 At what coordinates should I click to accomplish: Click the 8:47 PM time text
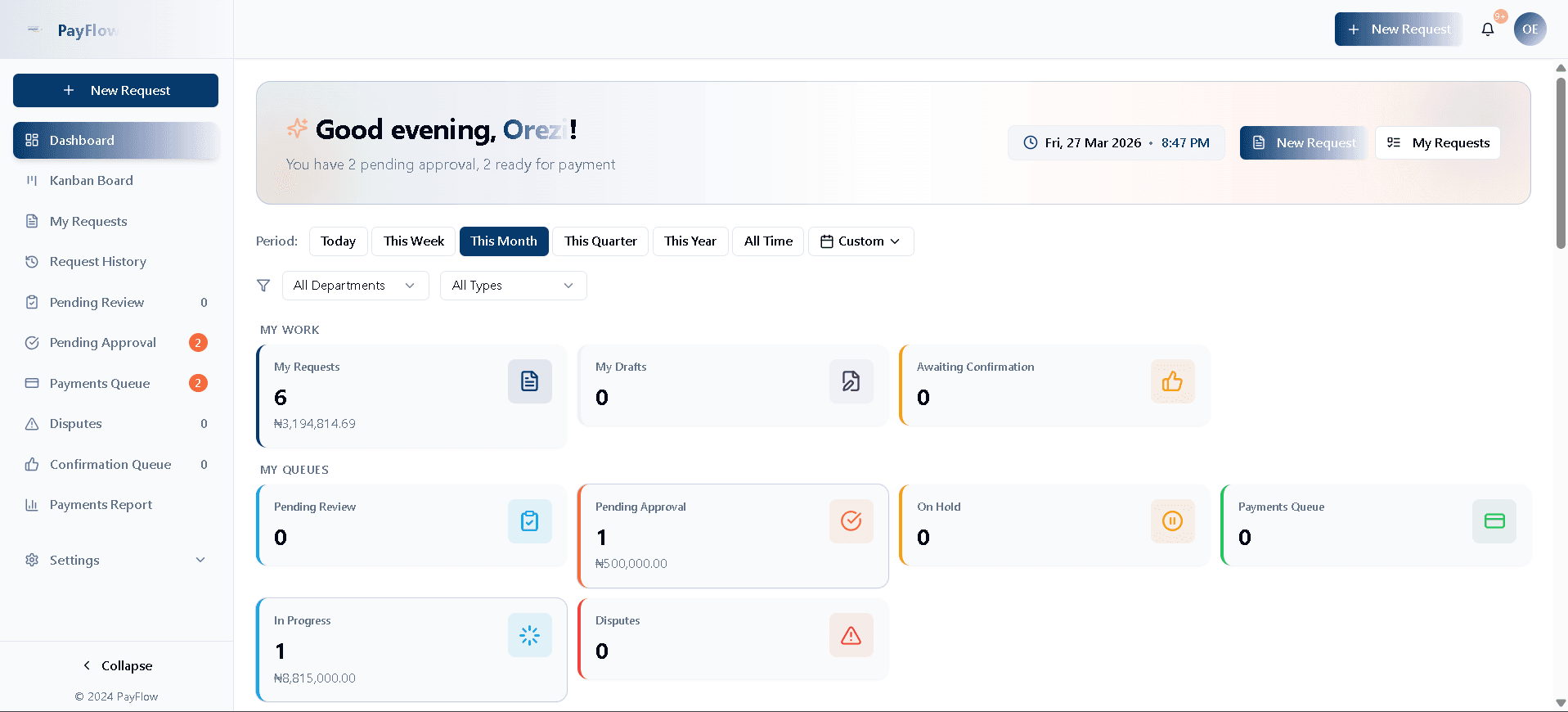point(1185,142)
